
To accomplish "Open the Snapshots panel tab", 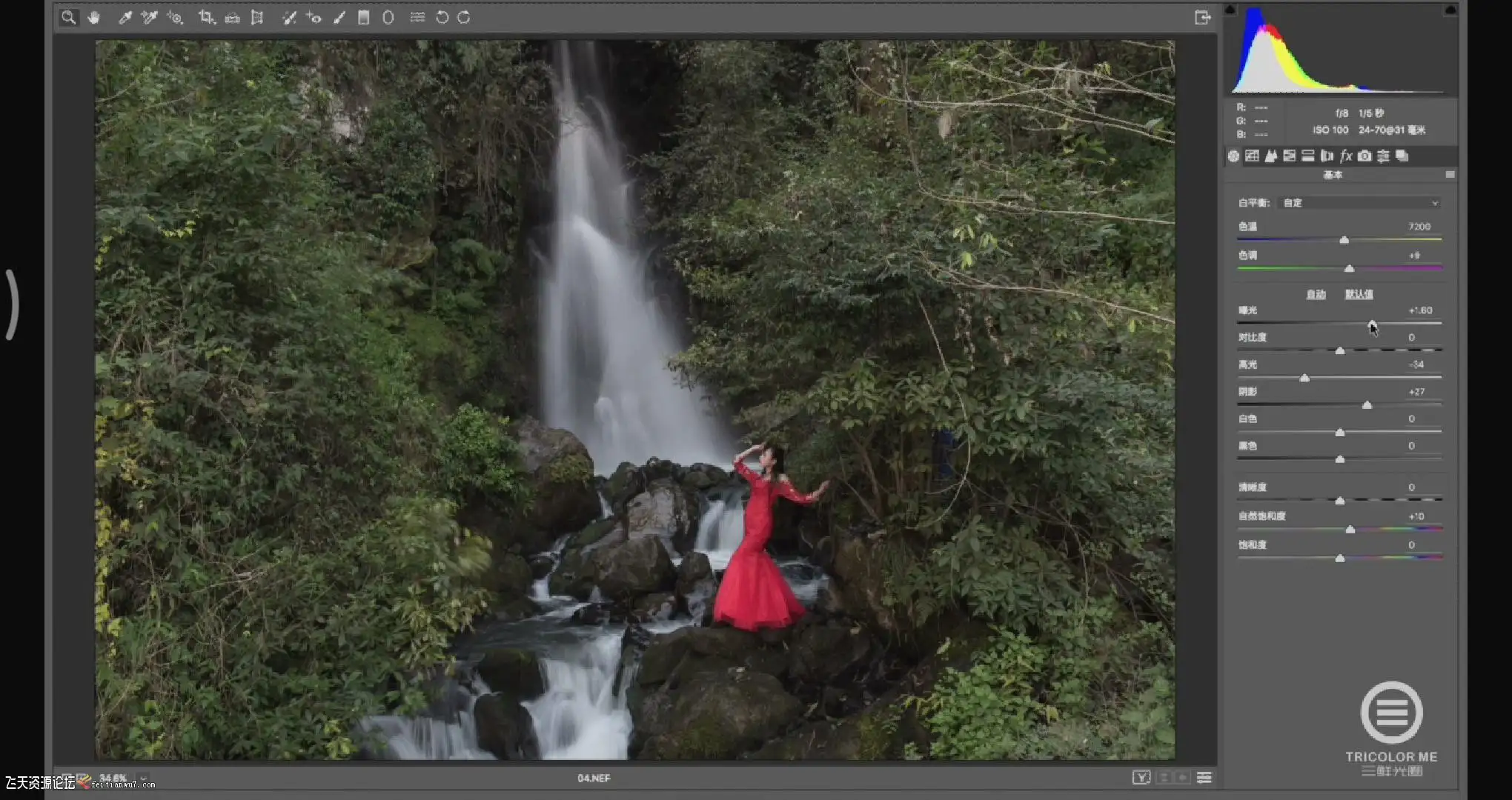I will tap(1402, 156).
